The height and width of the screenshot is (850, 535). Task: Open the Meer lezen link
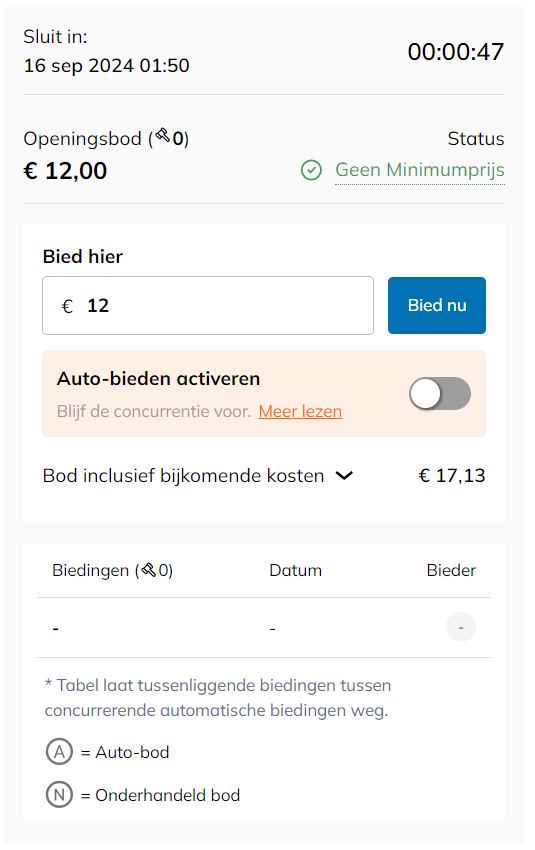click(x=300, y=411)
